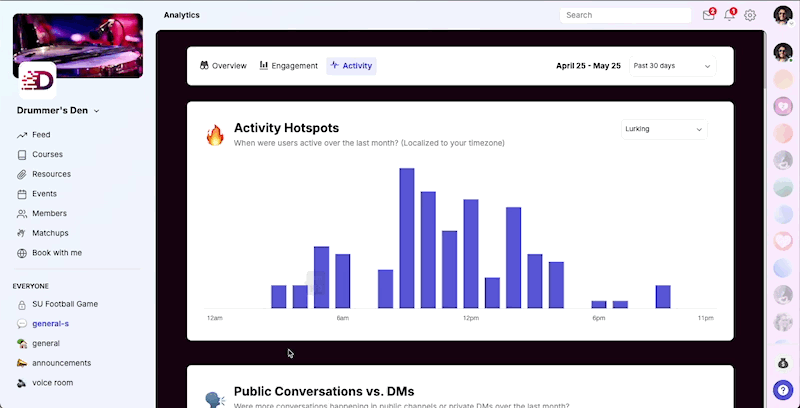Switch to the Overview tab

[x=223, y=66]
